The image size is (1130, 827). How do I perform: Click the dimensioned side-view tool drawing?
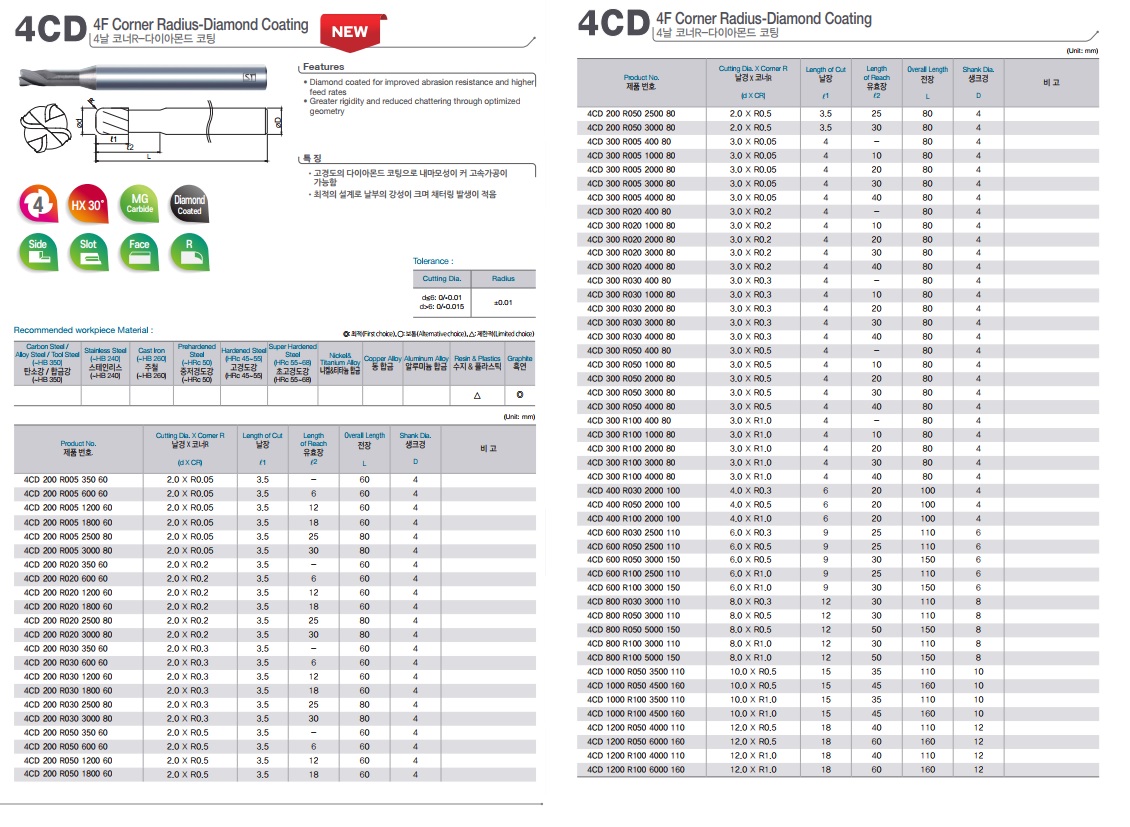[179, 130]
